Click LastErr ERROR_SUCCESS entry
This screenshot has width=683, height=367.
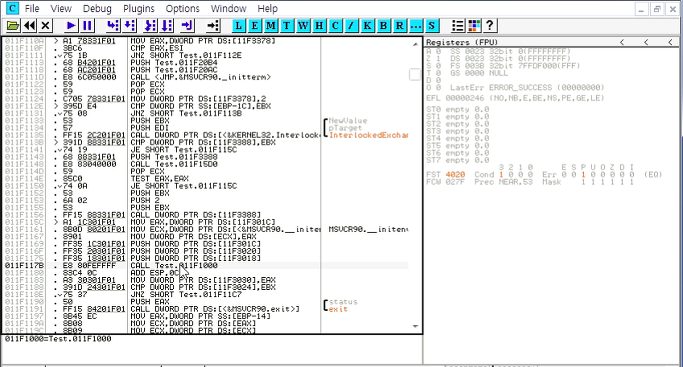pyautogui.click(x=527, y=88)
